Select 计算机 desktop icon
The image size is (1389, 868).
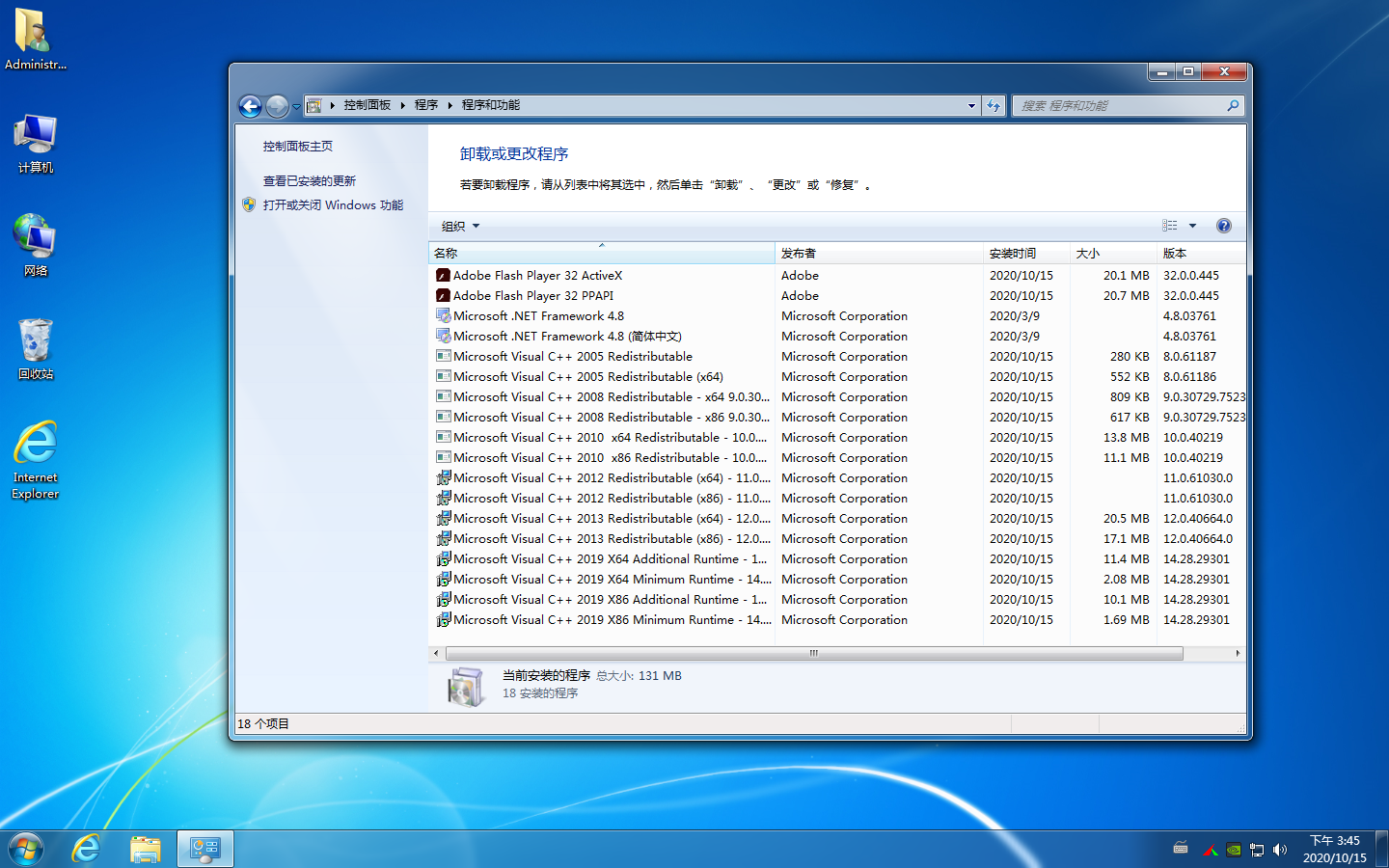tap(35, 144)
